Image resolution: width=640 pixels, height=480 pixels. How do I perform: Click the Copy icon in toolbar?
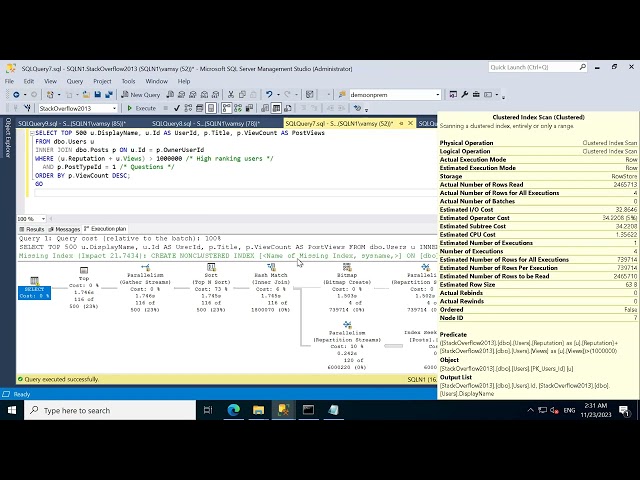242,95
